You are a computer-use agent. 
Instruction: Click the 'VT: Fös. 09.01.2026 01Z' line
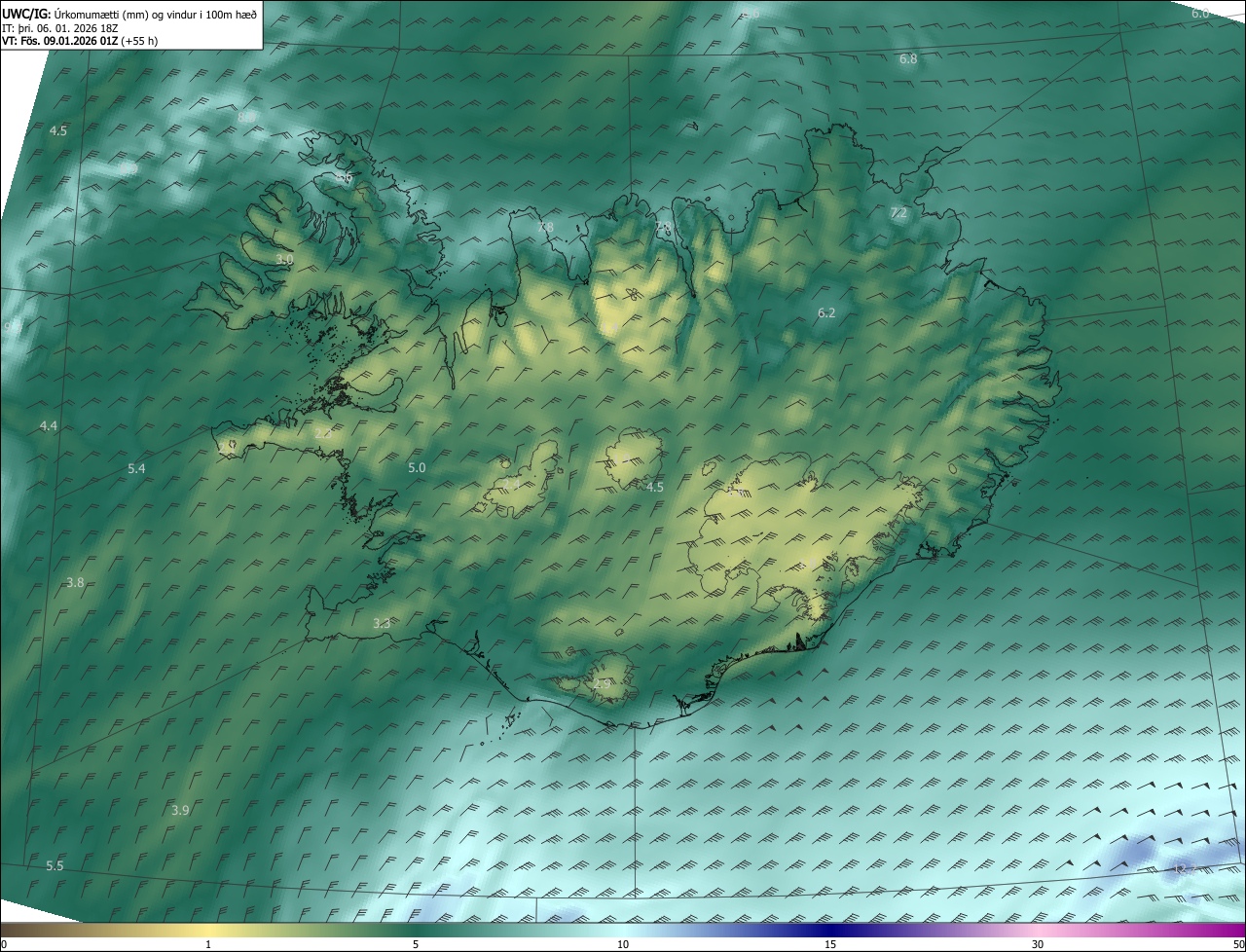point(80,41)
